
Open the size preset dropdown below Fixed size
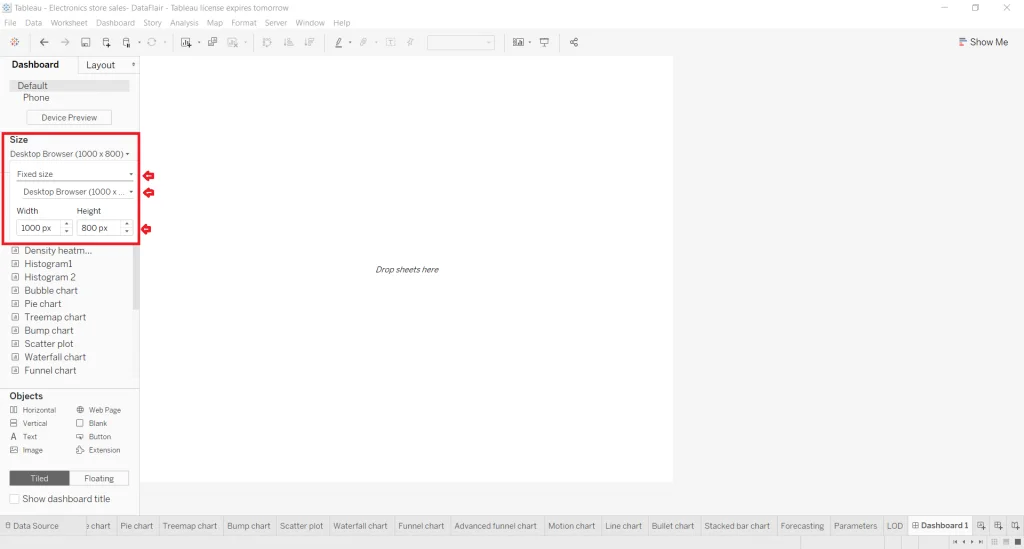point(78,192)
